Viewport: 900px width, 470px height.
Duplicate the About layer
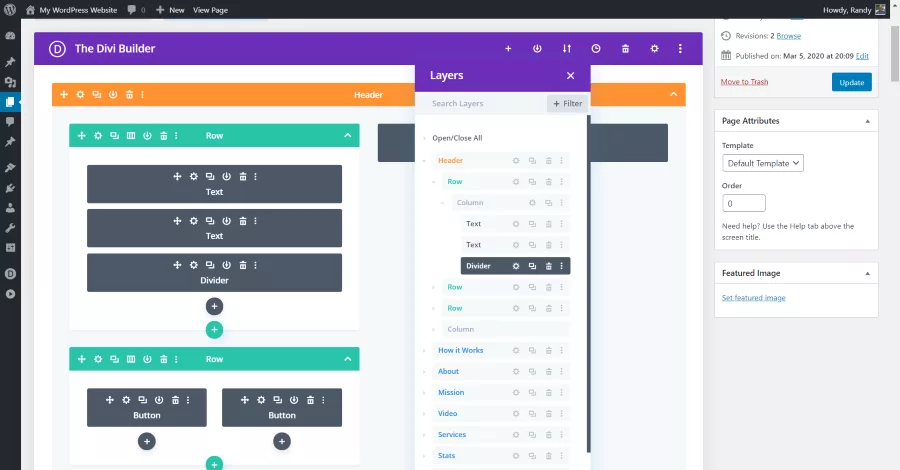pos(532,372)
